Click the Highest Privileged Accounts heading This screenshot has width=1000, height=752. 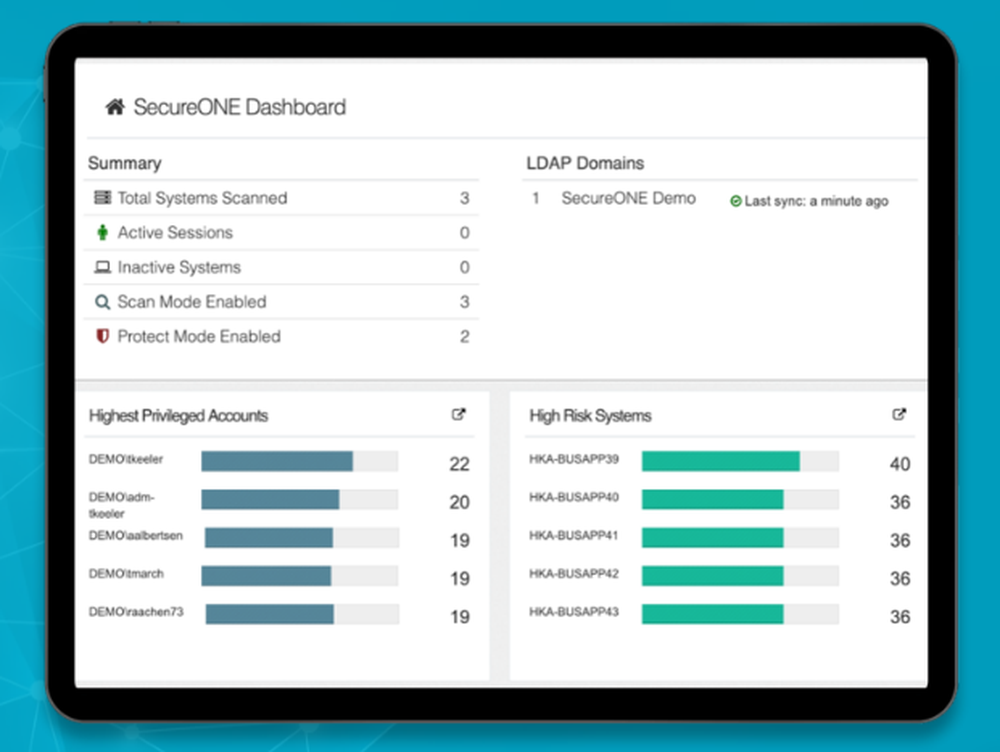(x=179, y=416)
